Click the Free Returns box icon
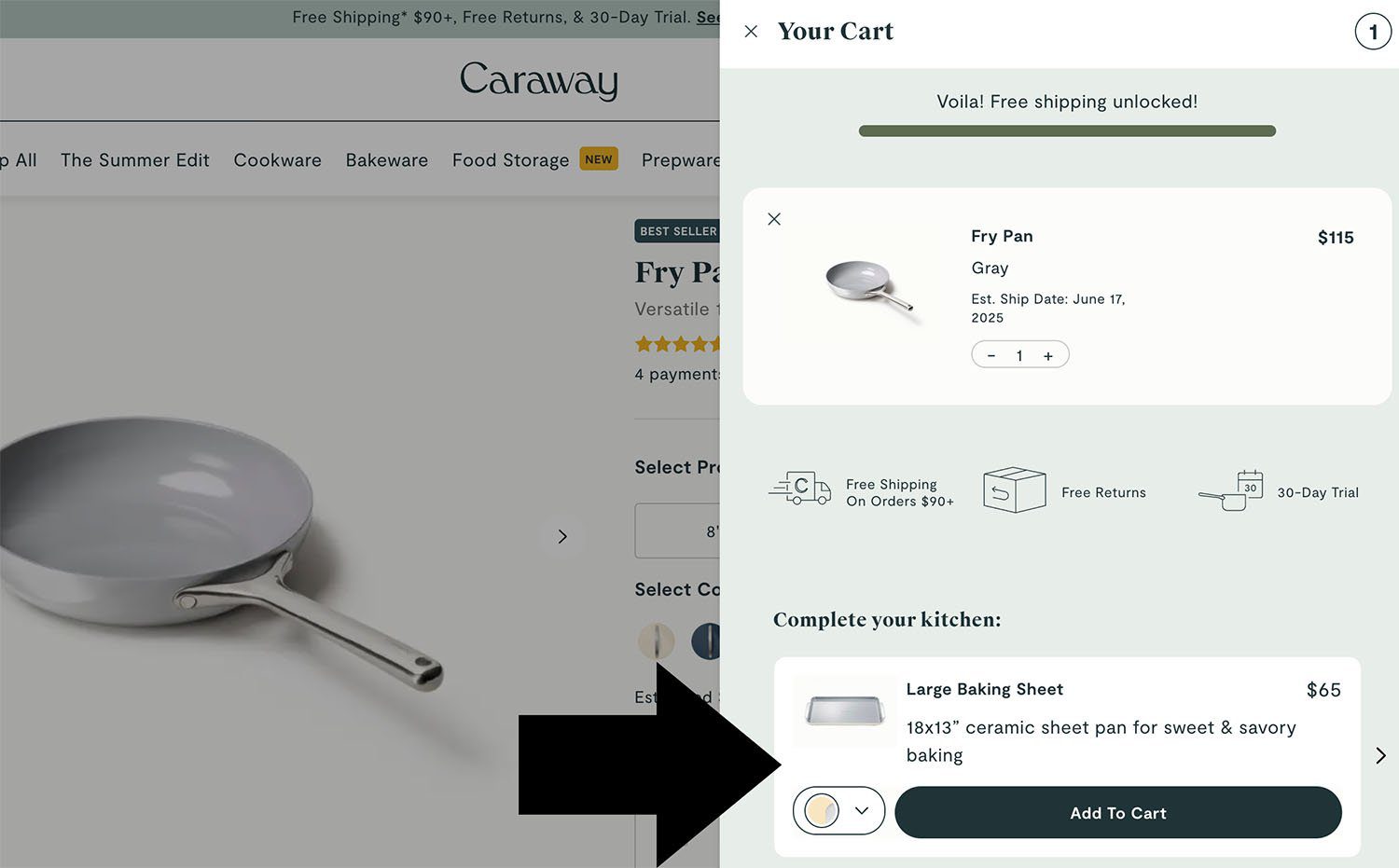 [x=1015, y=489]
